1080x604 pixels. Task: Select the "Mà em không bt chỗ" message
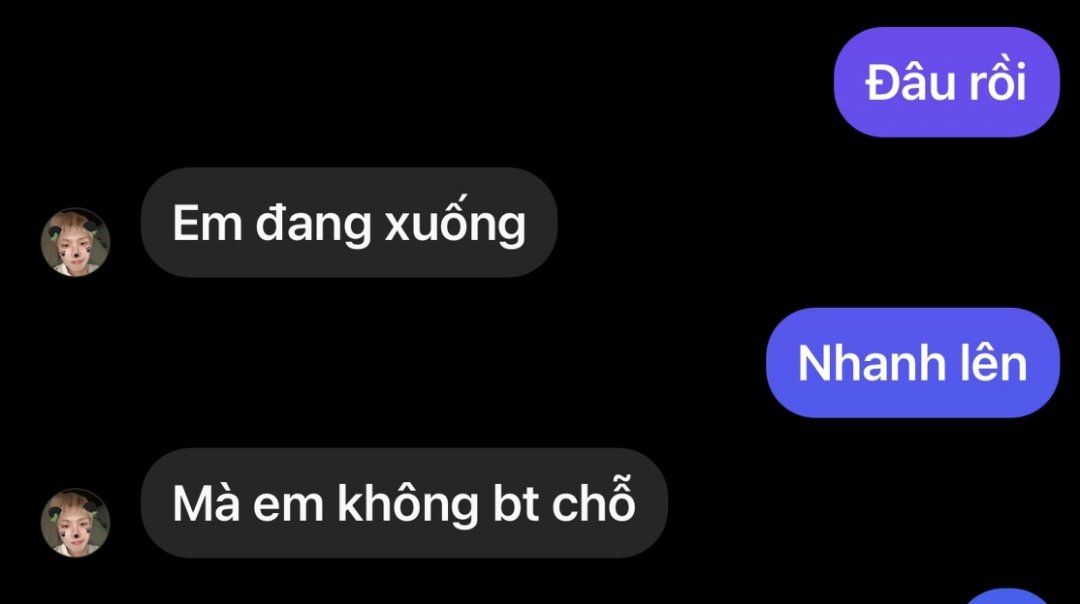point(404,503)
